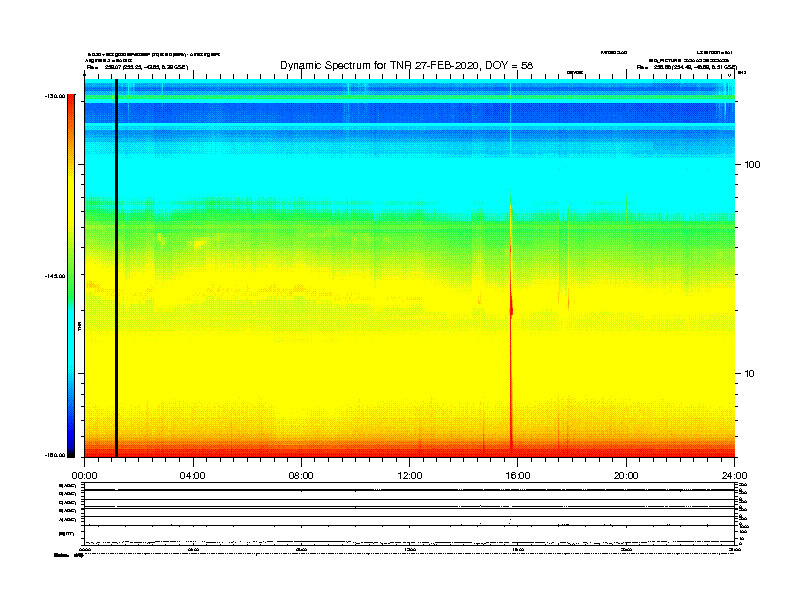Click the -160.00 label at color scale bottom

(x=55, y=455)
